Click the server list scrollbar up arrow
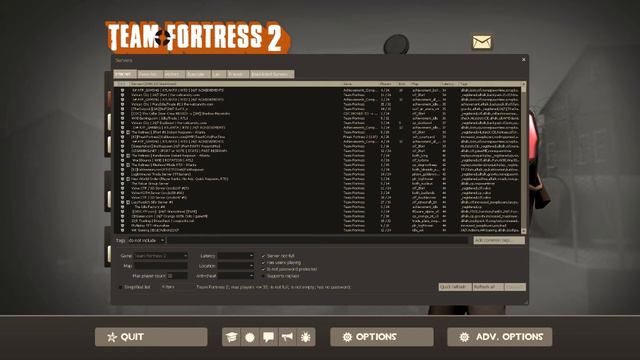 pos(524,84)
